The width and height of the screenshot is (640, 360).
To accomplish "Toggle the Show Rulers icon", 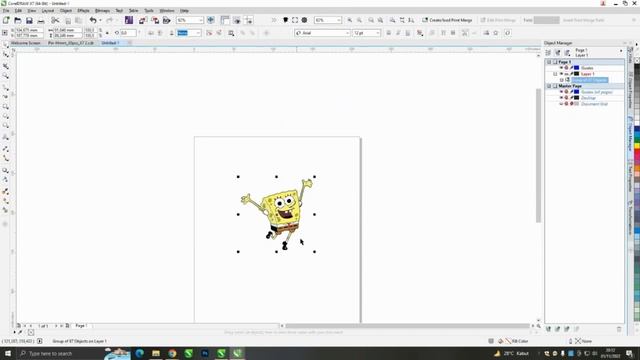I will click(x=225, y=20).
